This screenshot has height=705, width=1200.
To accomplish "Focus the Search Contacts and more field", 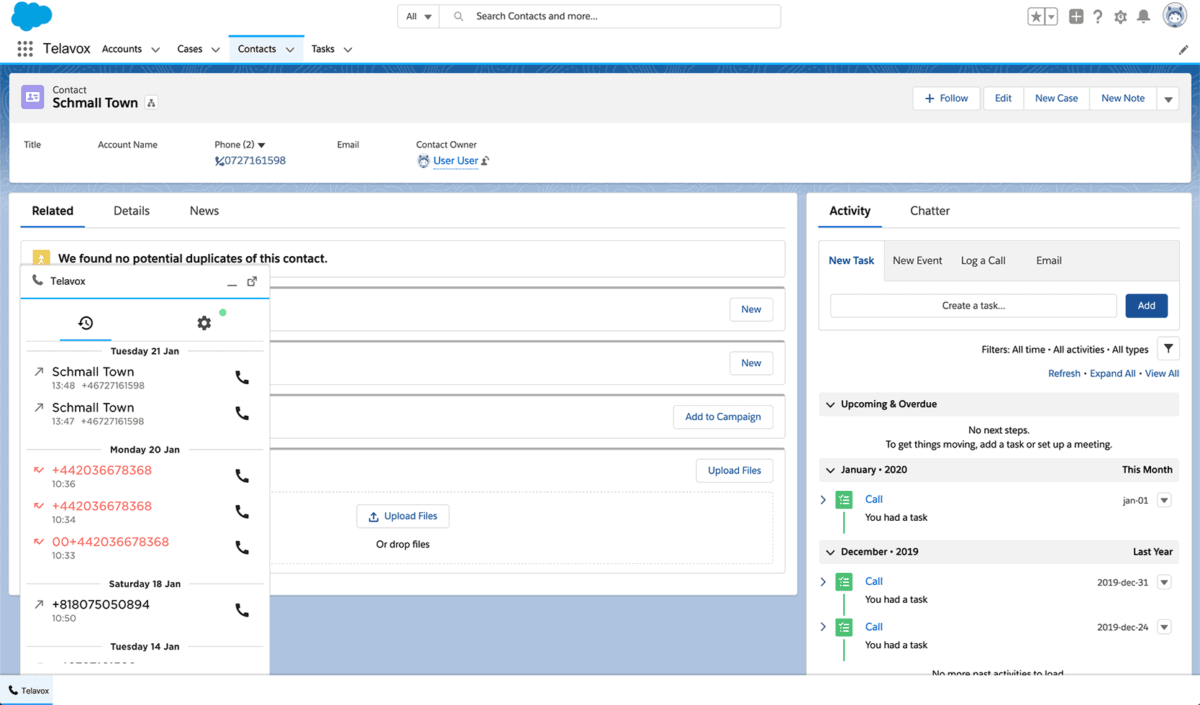I will pyautogui.click(x=611, y=17).
